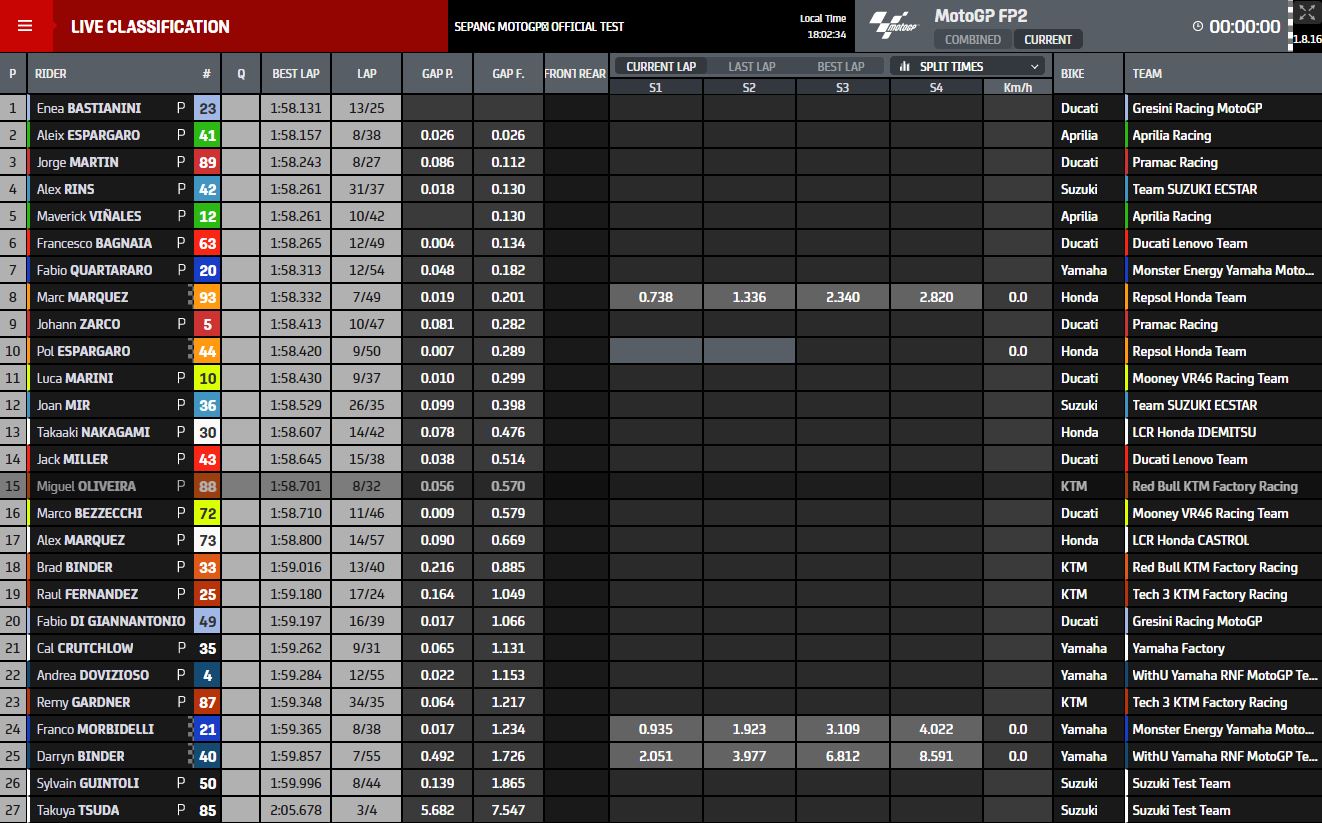The width and height of the screenshot is (1322, 823).
Task: Click the best lap 2:05.678
Action: coord(296,810)
